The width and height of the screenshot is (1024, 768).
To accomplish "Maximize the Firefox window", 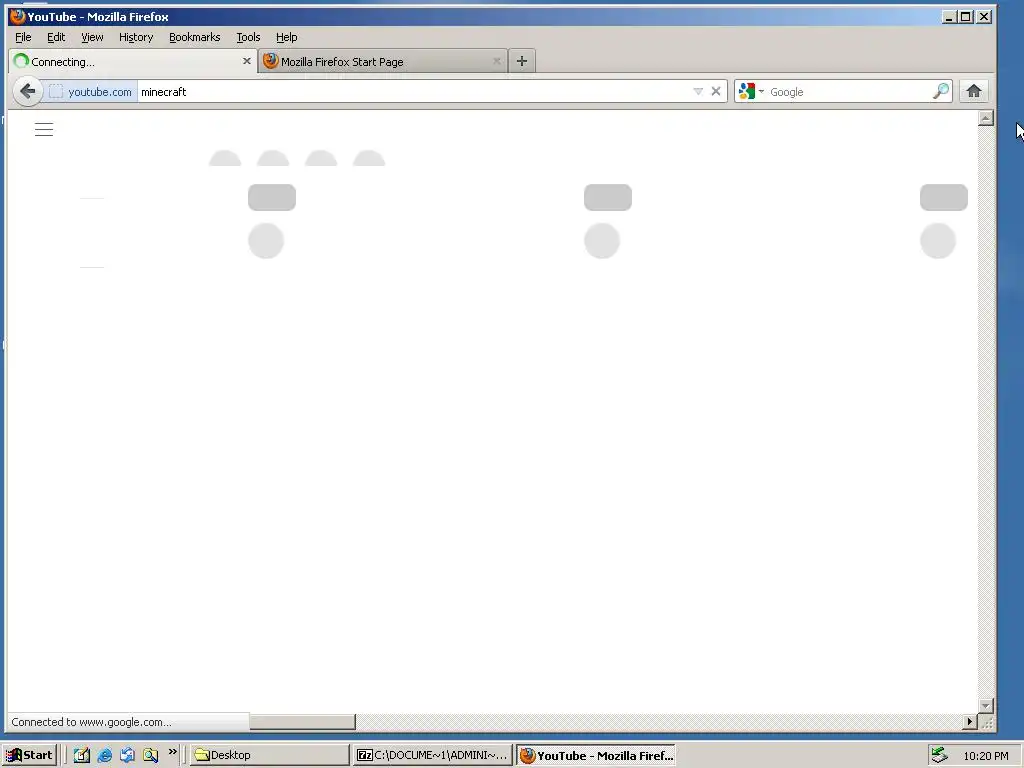I will 966,17.
